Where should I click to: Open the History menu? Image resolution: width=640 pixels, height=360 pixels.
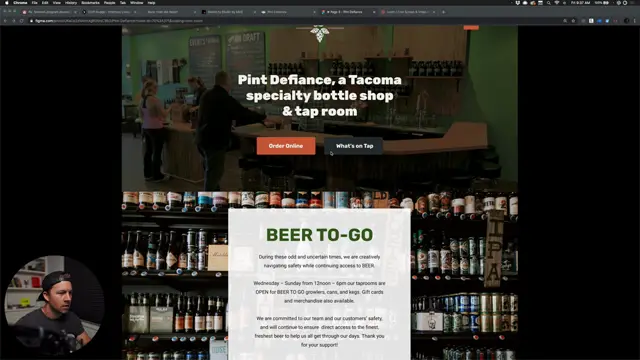71,2
